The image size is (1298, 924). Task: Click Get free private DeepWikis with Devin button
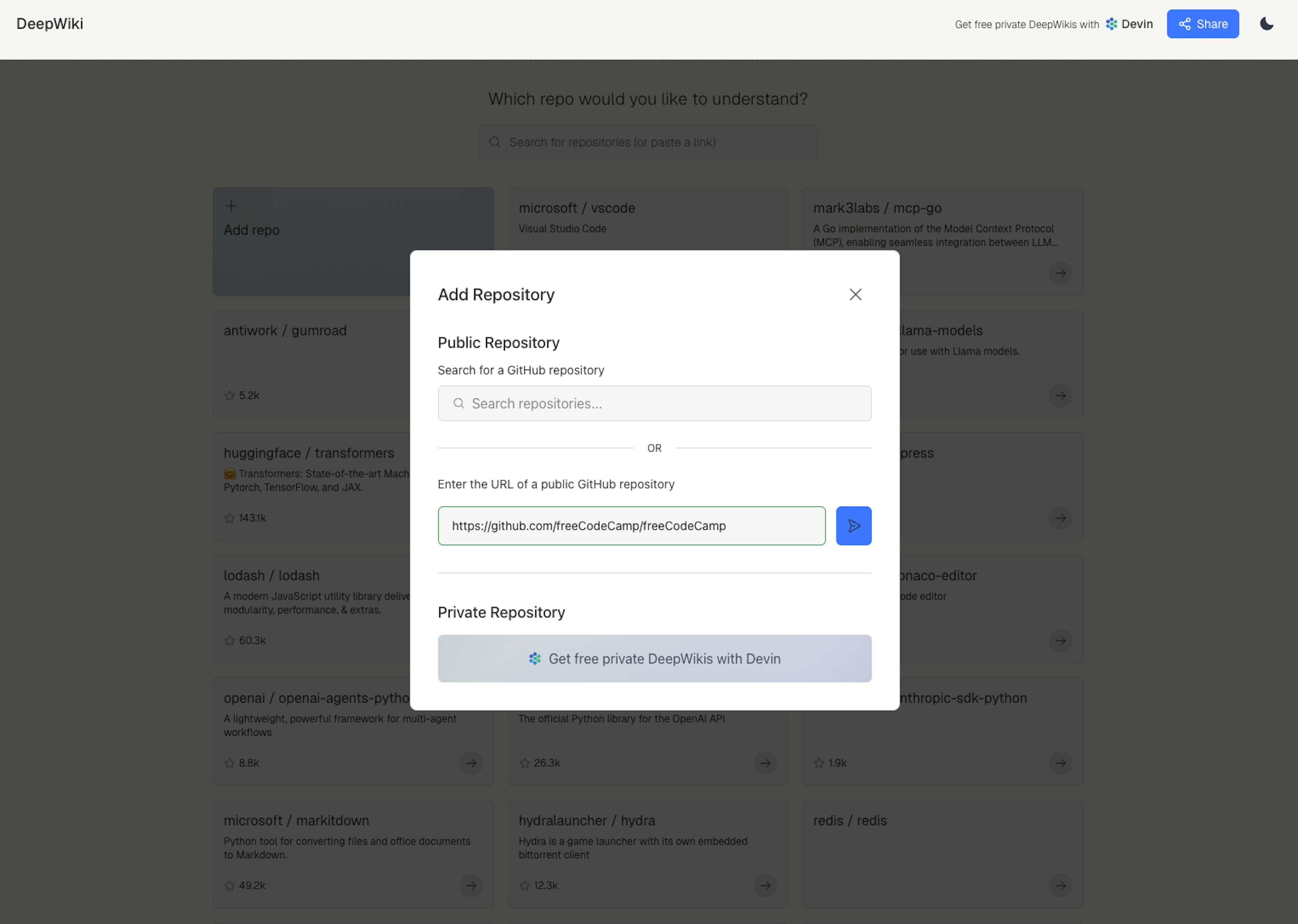(654, 658)
